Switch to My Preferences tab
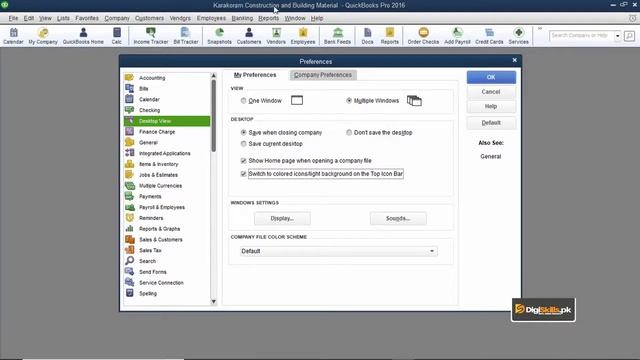640x360 pixels. tap(255, 75)
